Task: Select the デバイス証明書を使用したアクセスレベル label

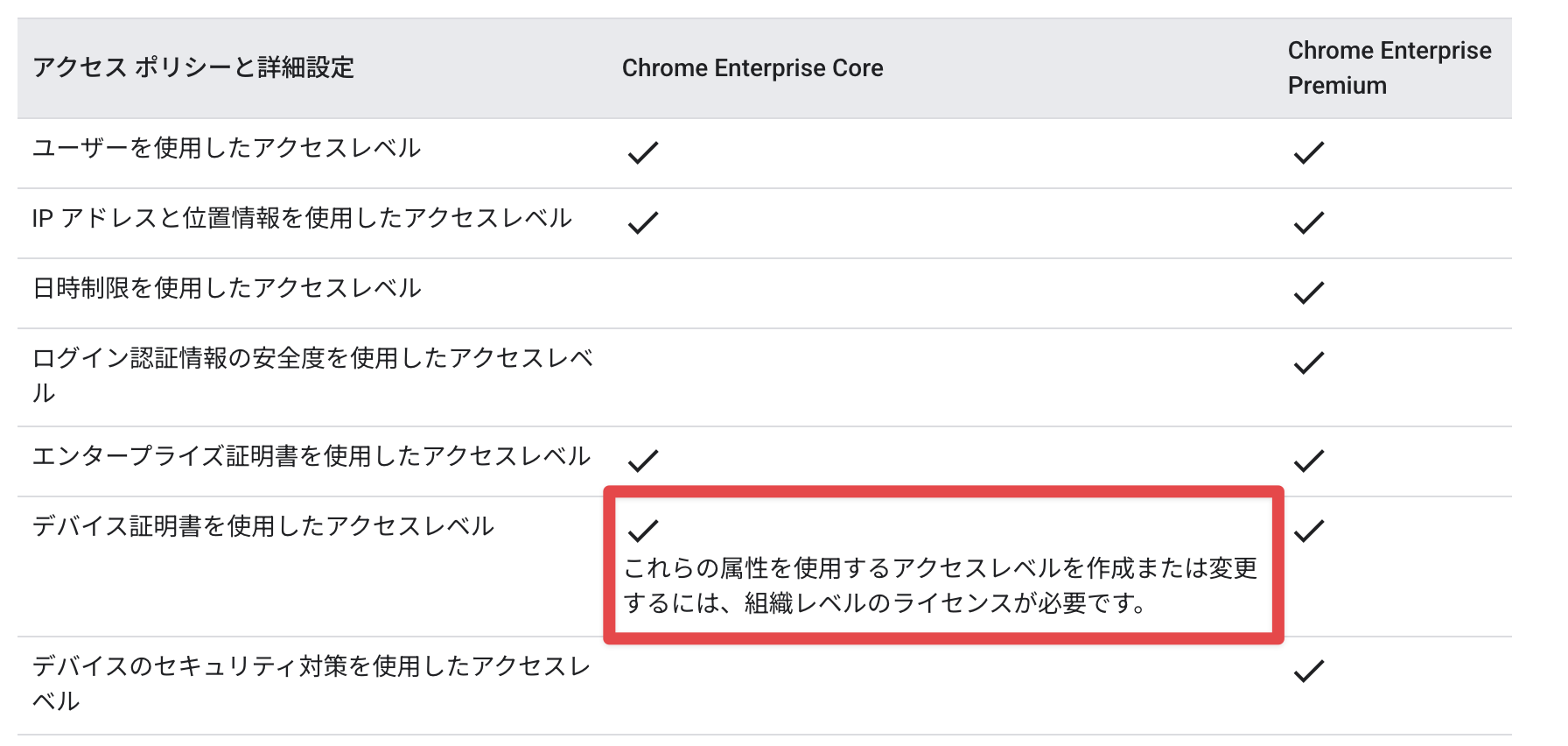Action: pyautogui.click(x=263, y=526)
